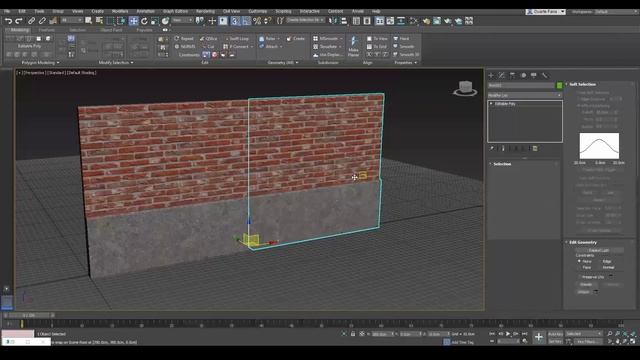Toggle the Spinner Snap button
640x360 pixels.
[x=267, y=21]
